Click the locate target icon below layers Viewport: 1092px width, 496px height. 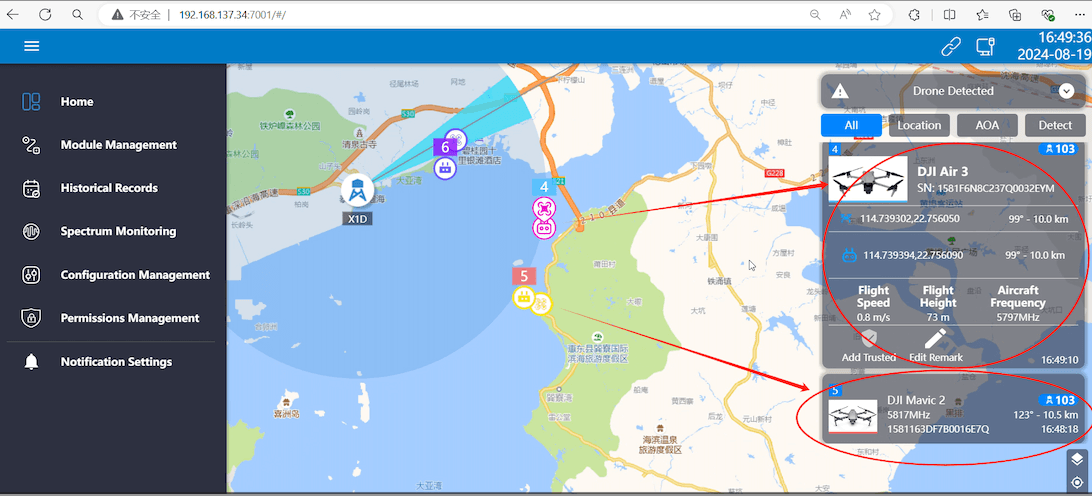click(x=1076, y=483)
